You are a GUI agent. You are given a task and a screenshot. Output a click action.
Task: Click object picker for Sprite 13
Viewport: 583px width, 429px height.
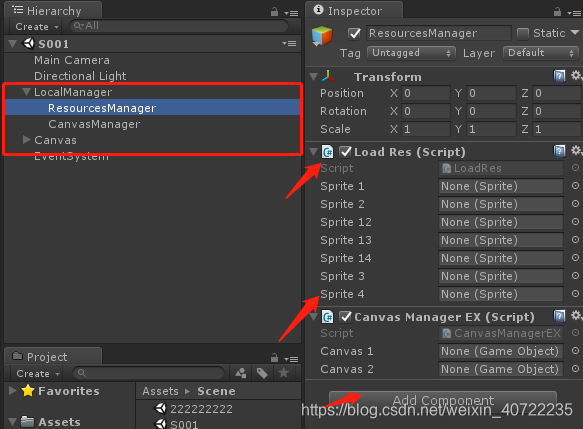click(575, 240)
